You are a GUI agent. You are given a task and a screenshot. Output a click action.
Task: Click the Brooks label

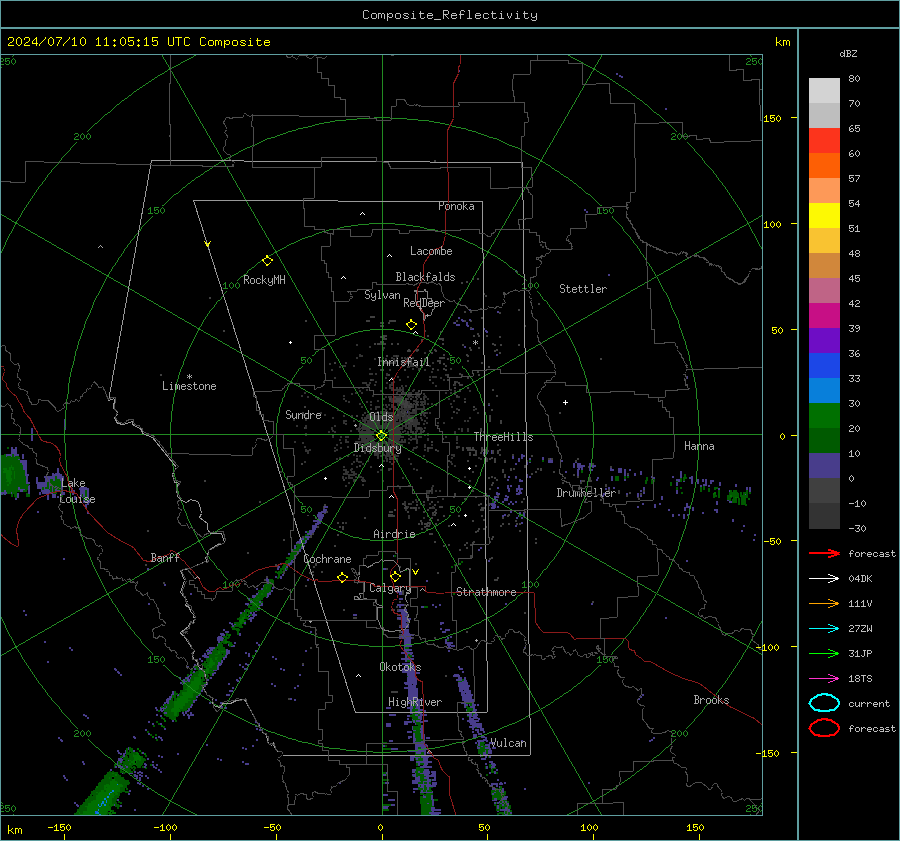(711, 700)
